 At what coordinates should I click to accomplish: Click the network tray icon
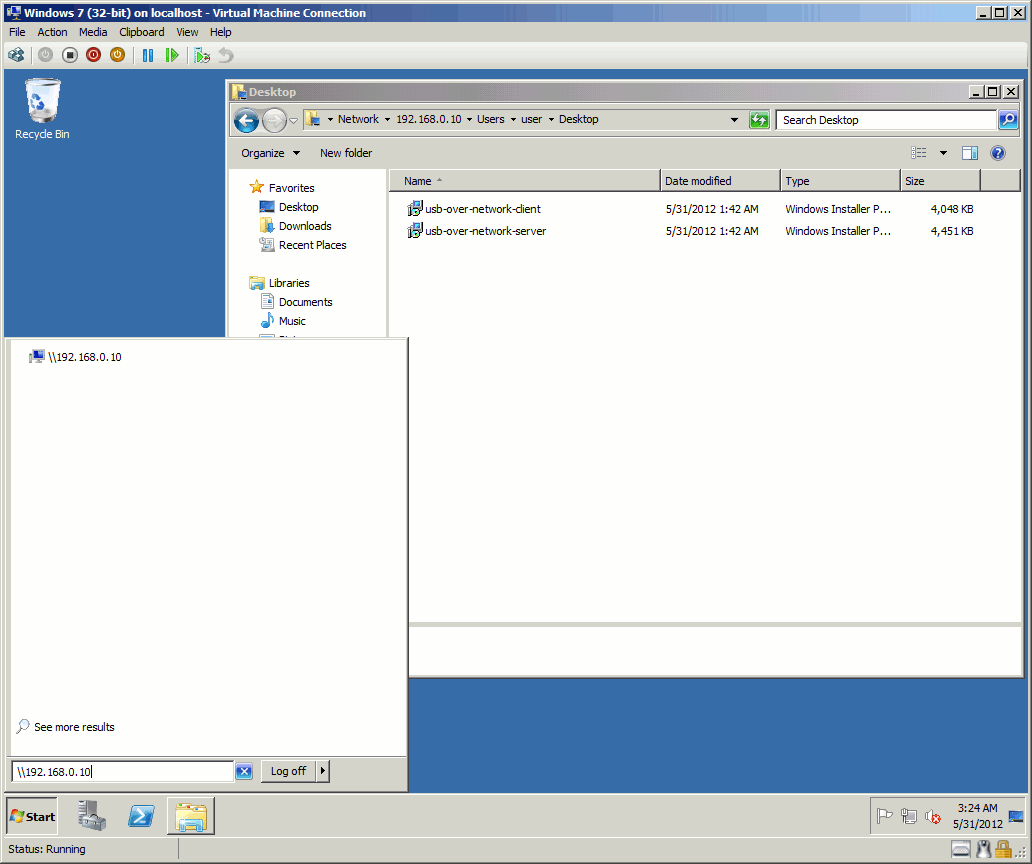(909, 817)
